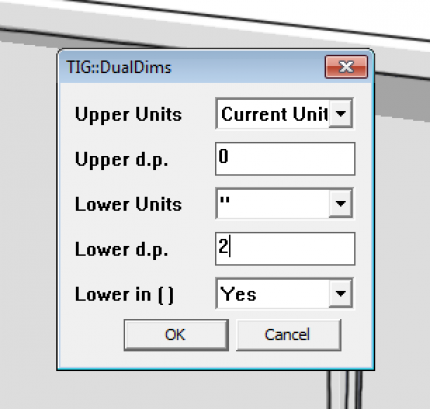Click the Lower in ( ) label
Image resolution: width=430 pixels, height=409 pixels.
click(x=124, y=295)
